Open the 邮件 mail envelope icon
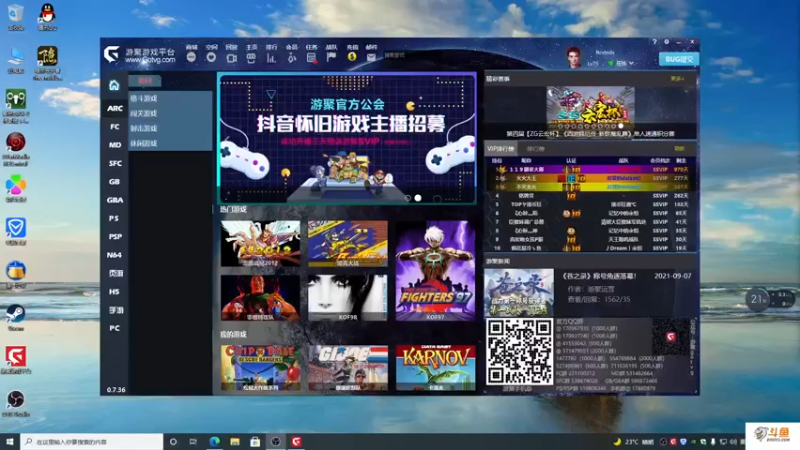 [x=371, y=58]
